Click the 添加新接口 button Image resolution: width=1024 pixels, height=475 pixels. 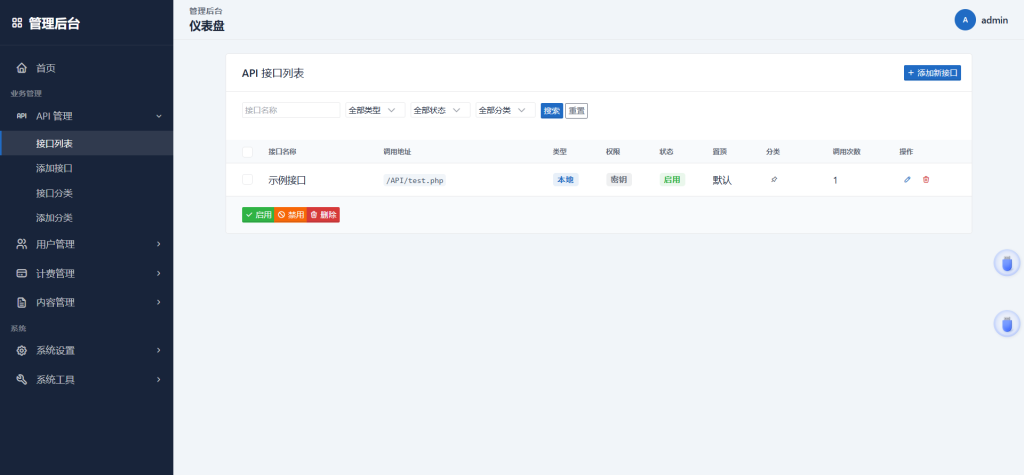[932, 73]
